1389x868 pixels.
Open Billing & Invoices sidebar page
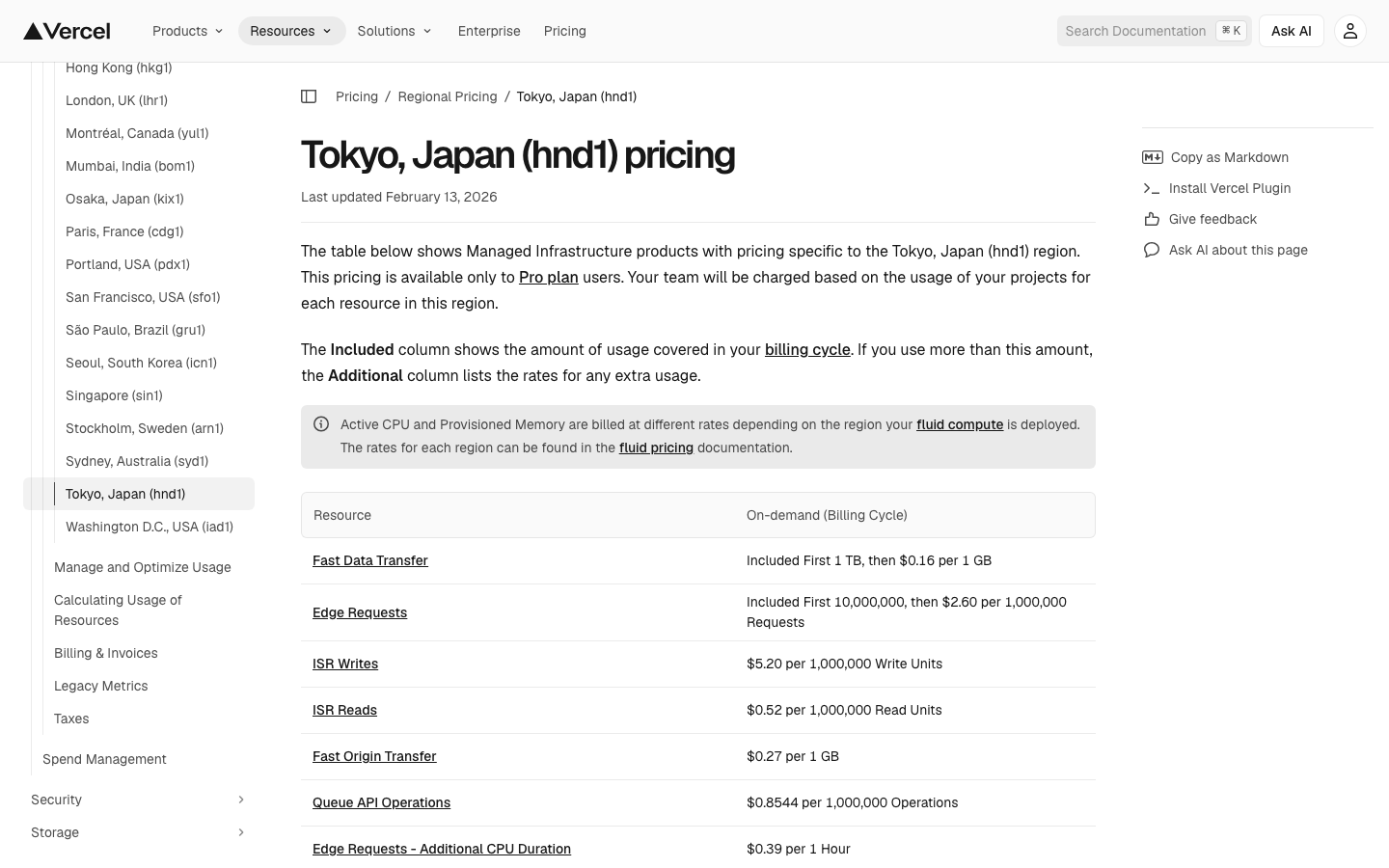pyautogui.click(x=106, y=653)
